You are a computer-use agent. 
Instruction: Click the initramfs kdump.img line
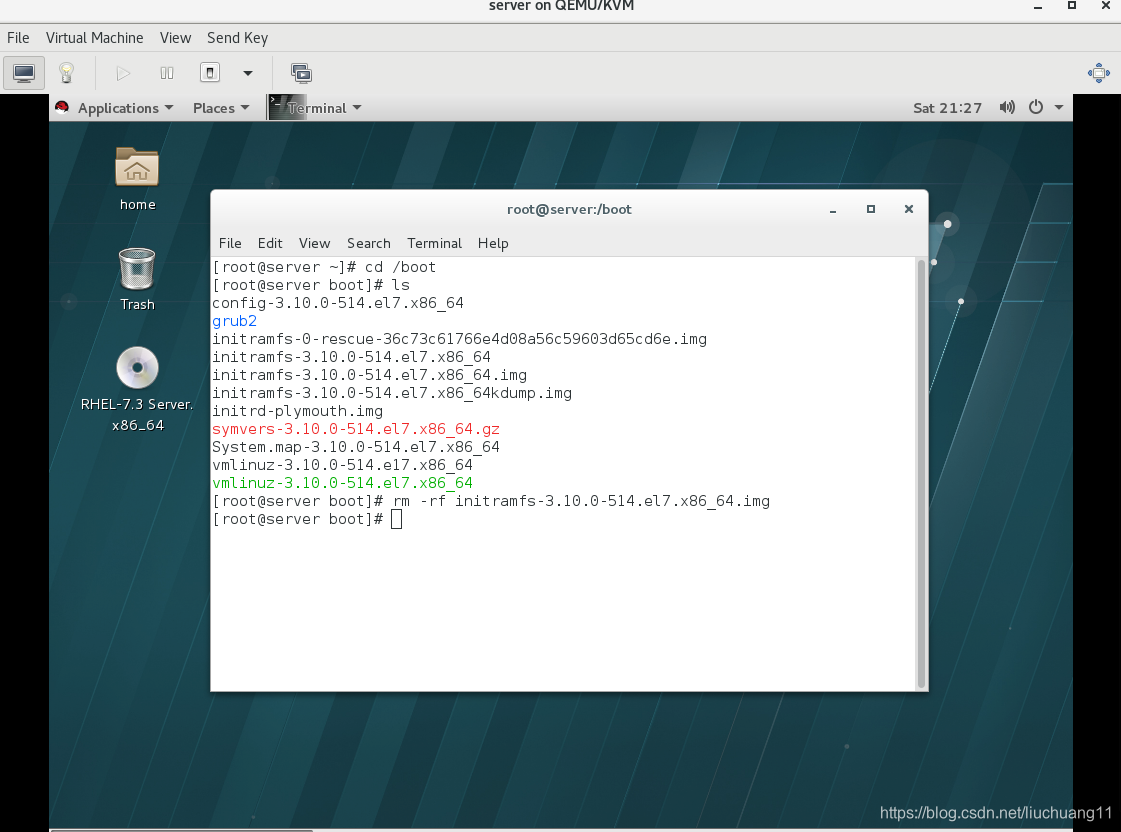point(392,393)
